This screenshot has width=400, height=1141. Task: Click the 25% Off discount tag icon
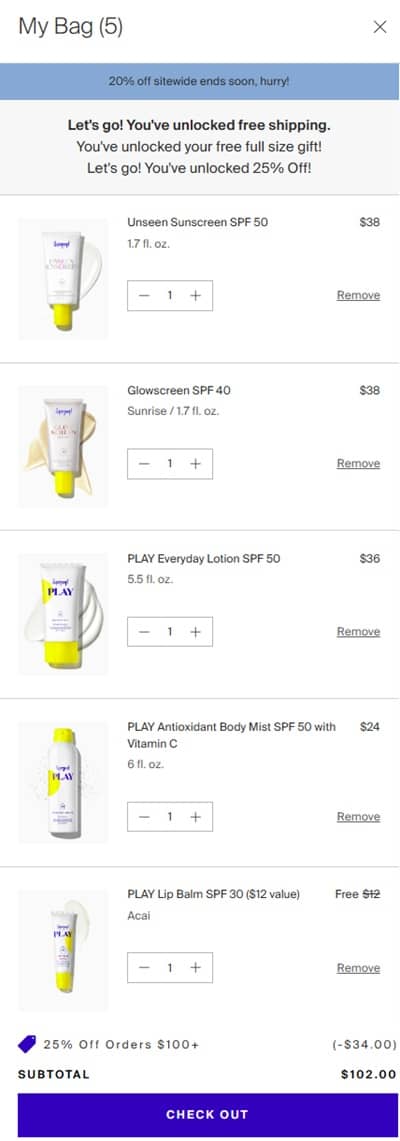pos(27,1044)
